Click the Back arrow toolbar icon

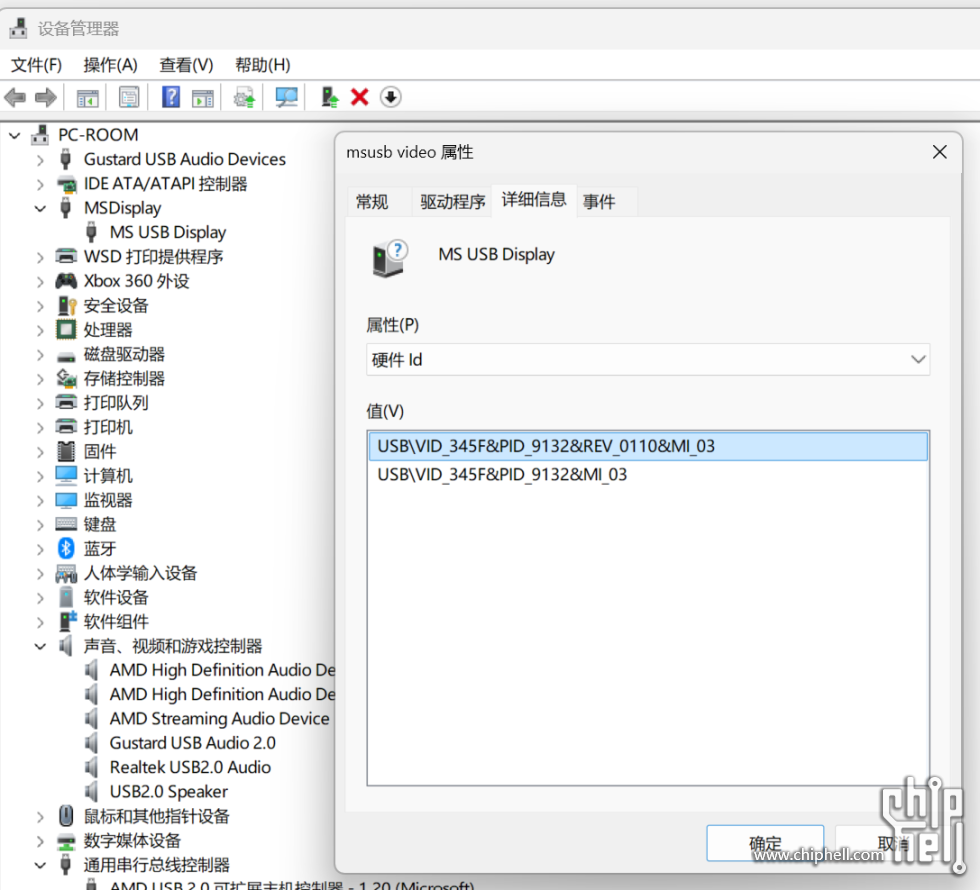tap(15, 98)
